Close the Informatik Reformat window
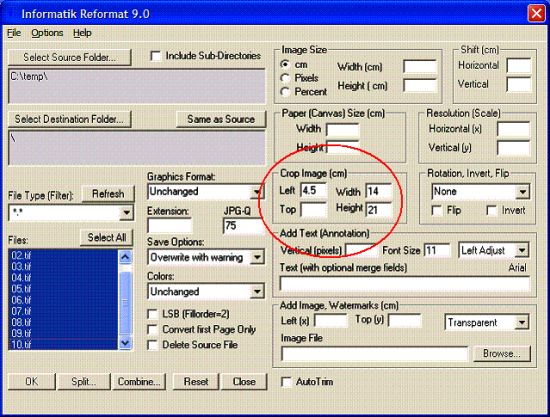The width and height of the screenshot is (550, 417). (536, 14)
